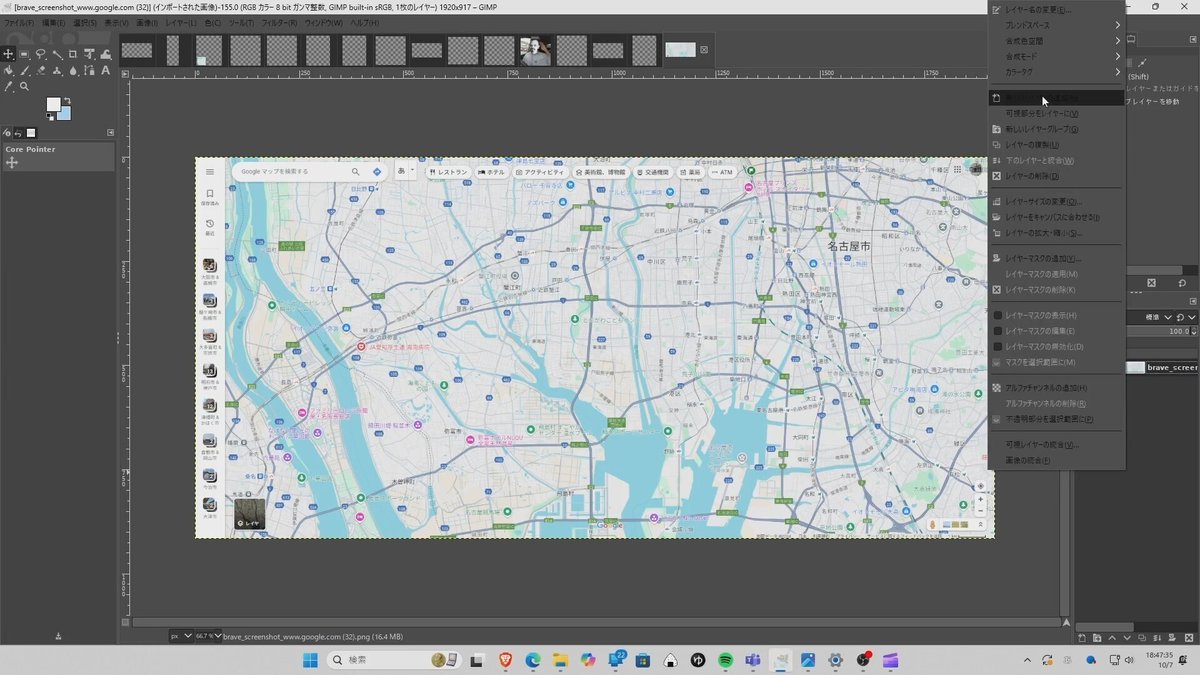Viewport: 1200px width, 675px height.
Task: Click the taskbar 検索 search box
Action: tap(393, 660)
